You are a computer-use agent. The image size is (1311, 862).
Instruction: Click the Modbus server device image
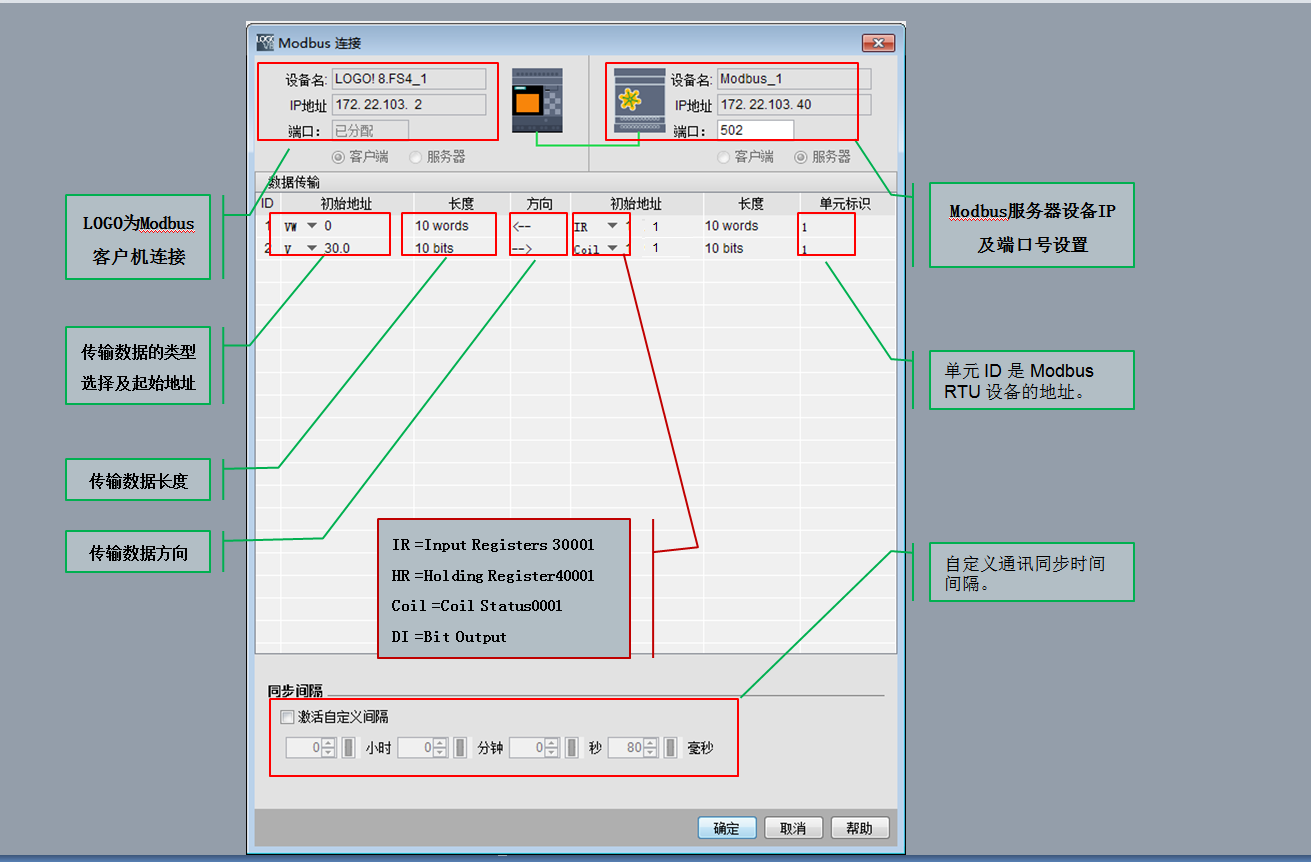639,100
